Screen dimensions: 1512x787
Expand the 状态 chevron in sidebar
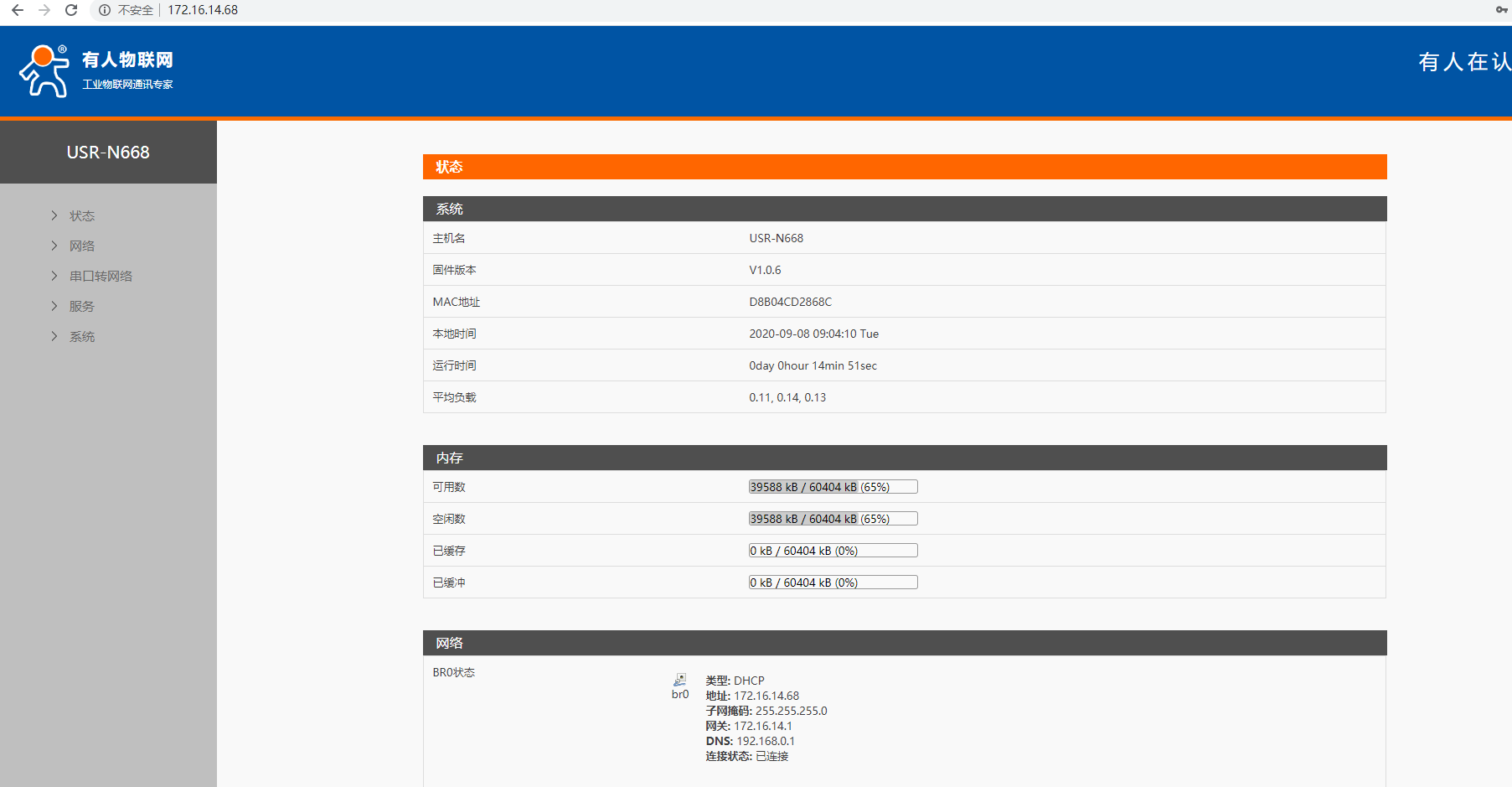[54, 215]
